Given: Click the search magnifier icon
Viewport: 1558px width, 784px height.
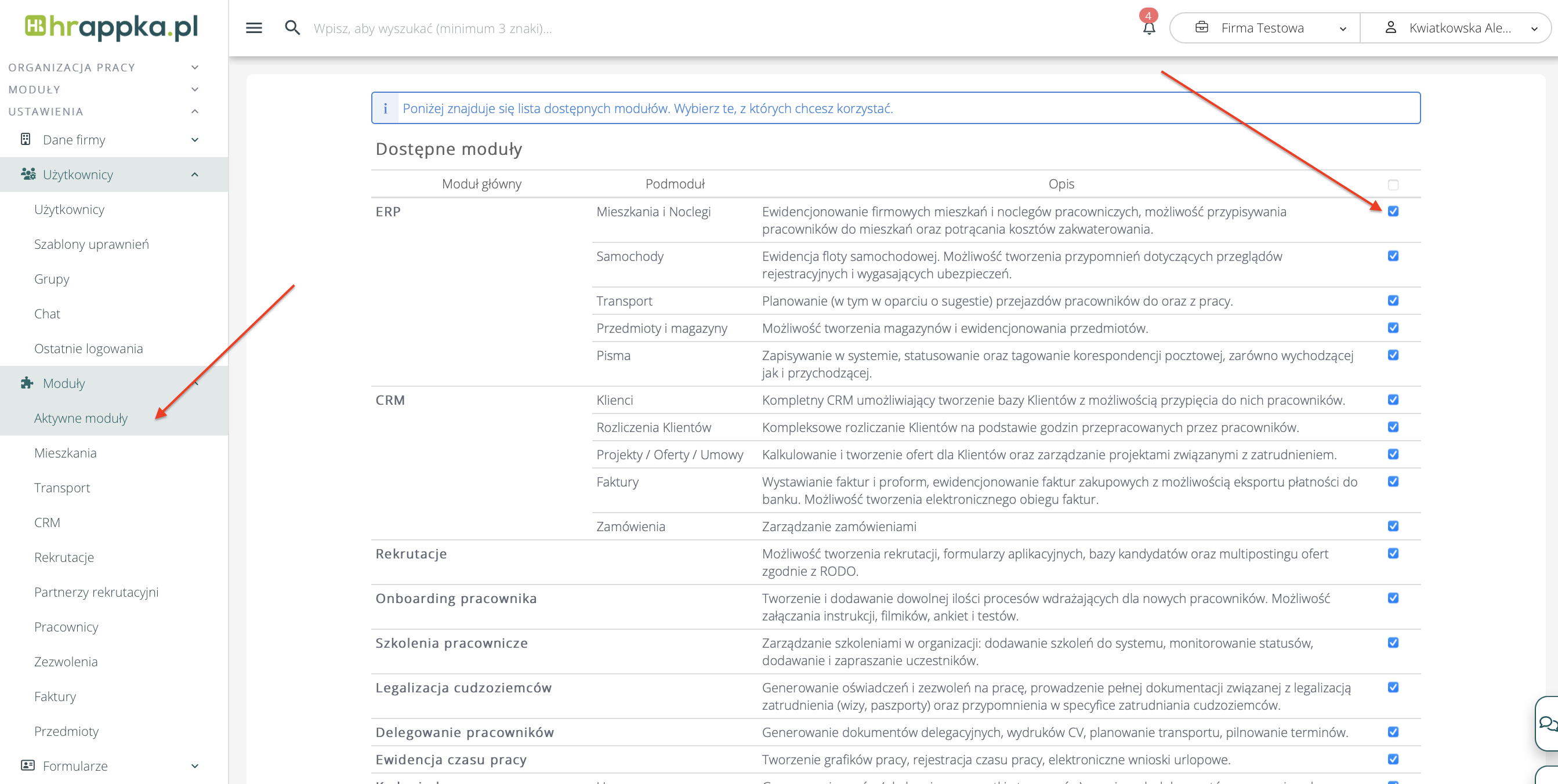Looking at the screenshot, I should [292, 28].
